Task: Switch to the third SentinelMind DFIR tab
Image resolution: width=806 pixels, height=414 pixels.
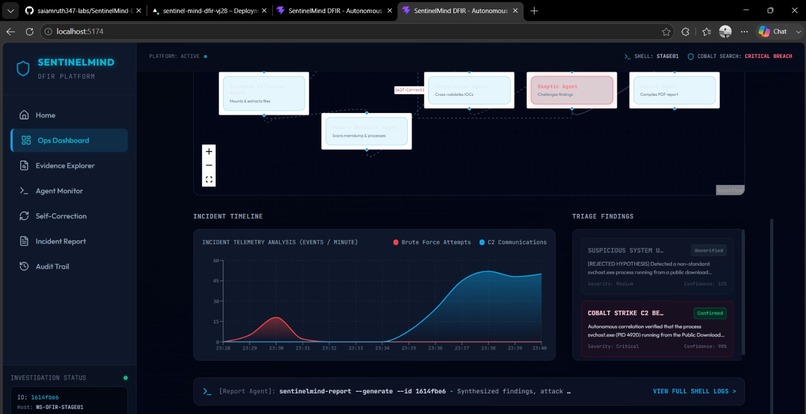Action: coord(335,10)
